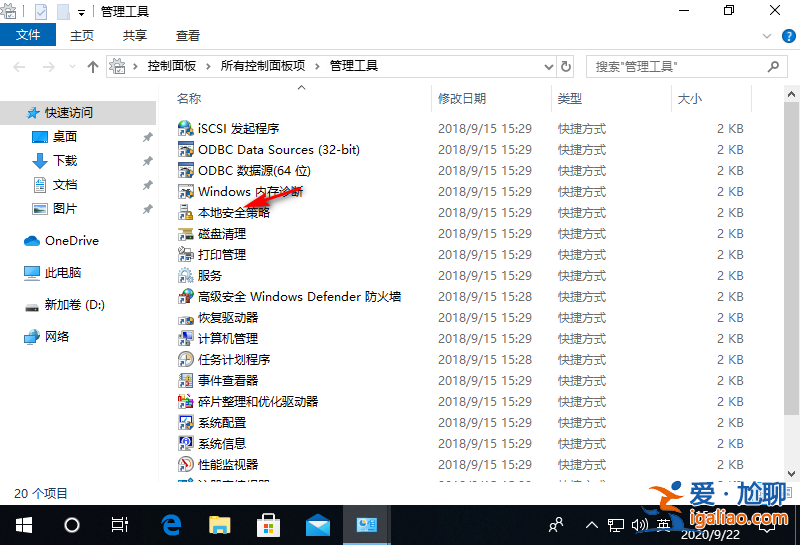Sort by 类型 column header
This screenshot has width=800, height=545.
click(x=569, y=98)
